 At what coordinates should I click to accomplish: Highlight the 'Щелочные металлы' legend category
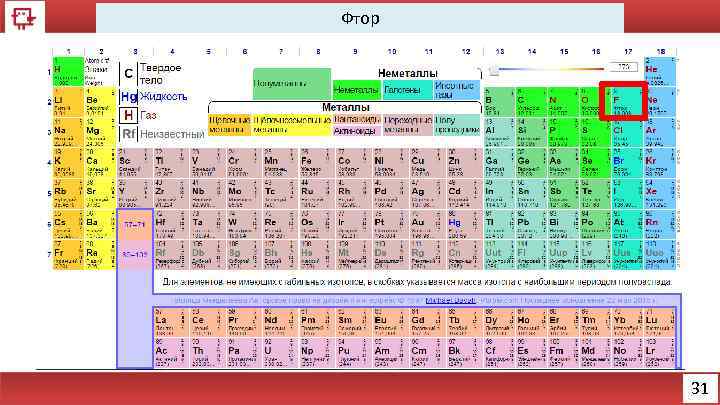tap(230, 125)
